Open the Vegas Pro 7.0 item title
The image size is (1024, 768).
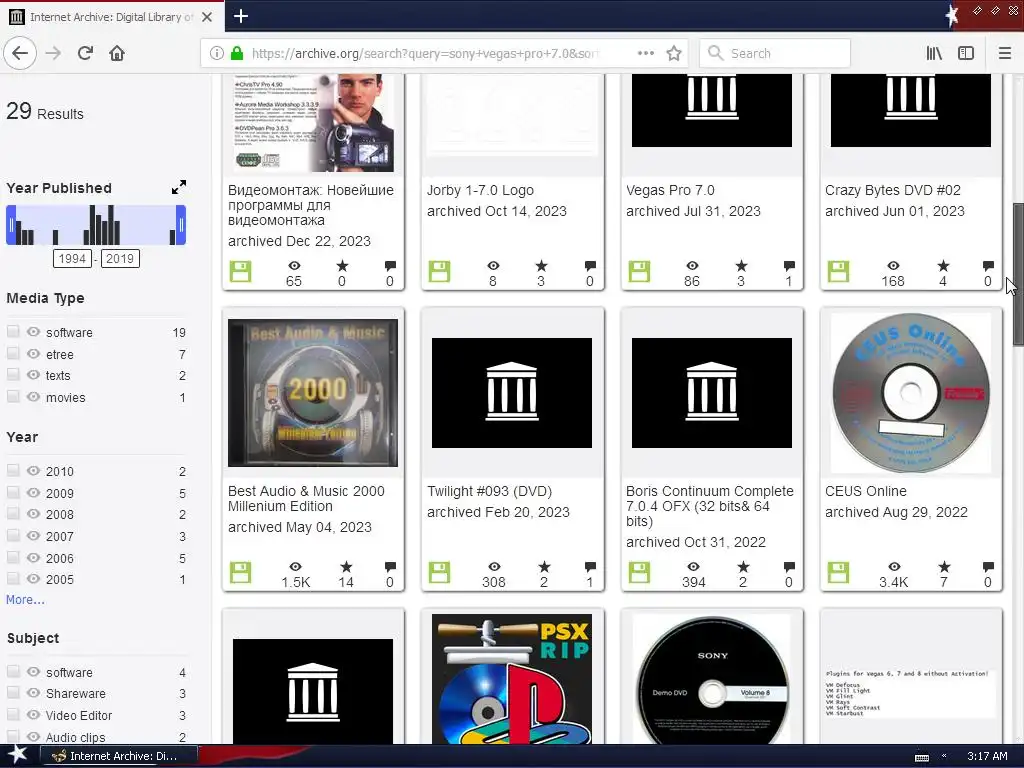(x=670, y=190)
